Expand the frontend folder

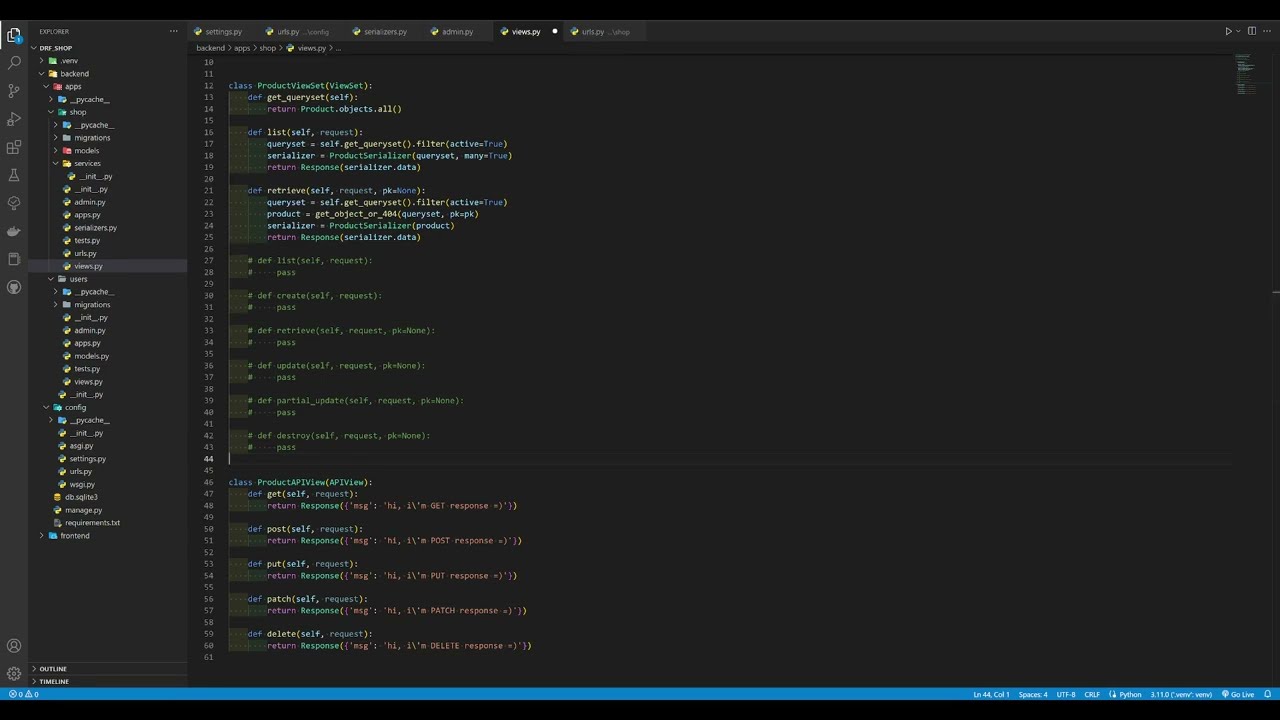point(75,536)
